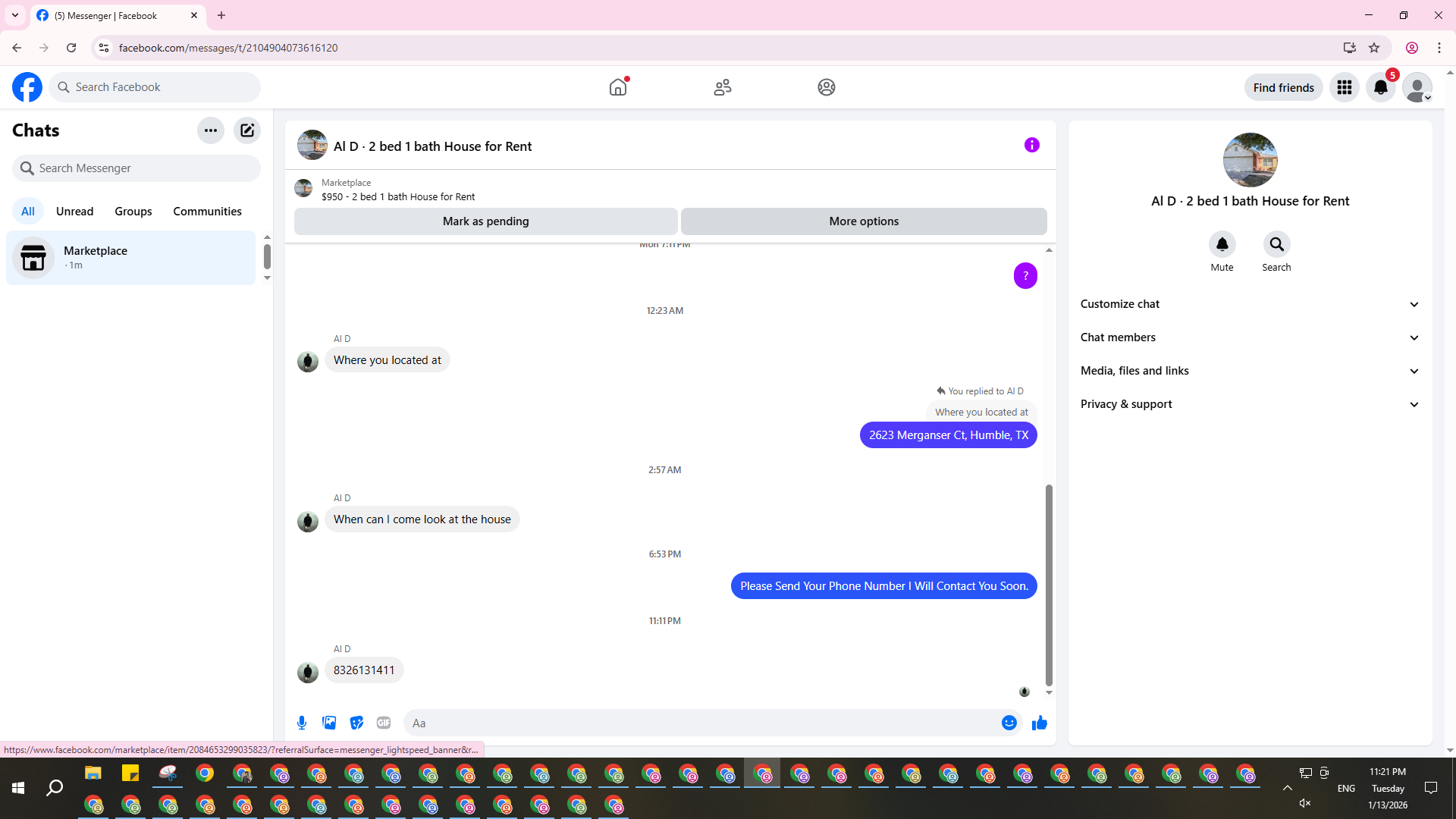Mute this conversation
This screenshot has height=819, width=1456.
(1222, 244)
